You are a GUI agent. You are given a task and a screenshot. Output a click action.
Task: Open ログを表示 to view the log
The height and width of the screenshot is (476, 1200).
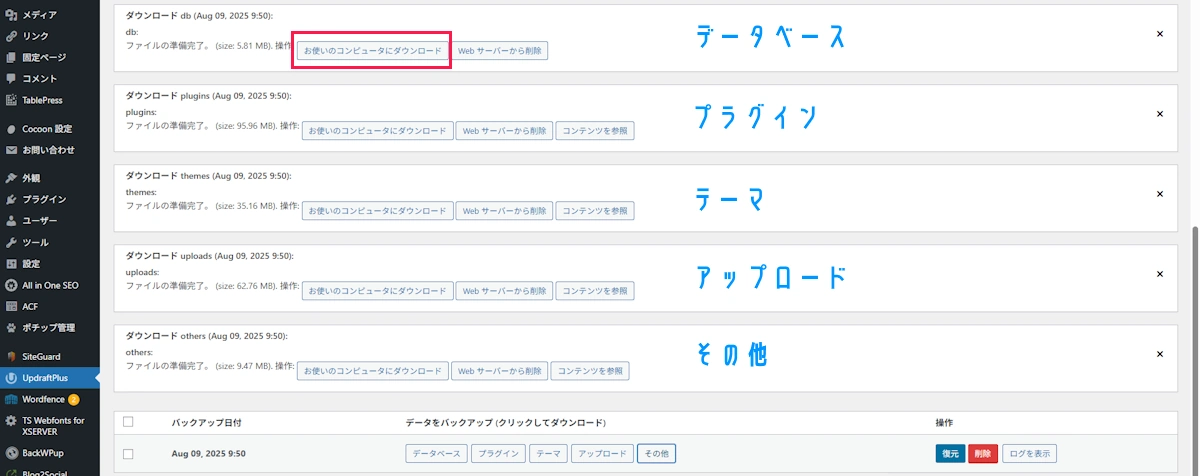point(1029,453)
